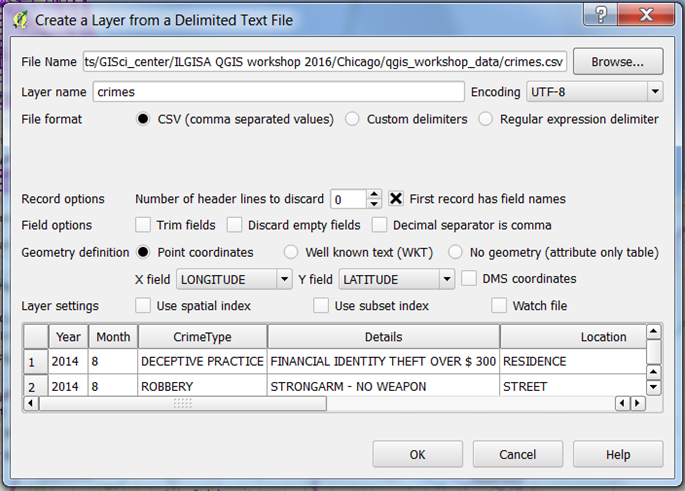Click the Month column header
Screen dimensions: 685x491
click(x=113, y=337)
